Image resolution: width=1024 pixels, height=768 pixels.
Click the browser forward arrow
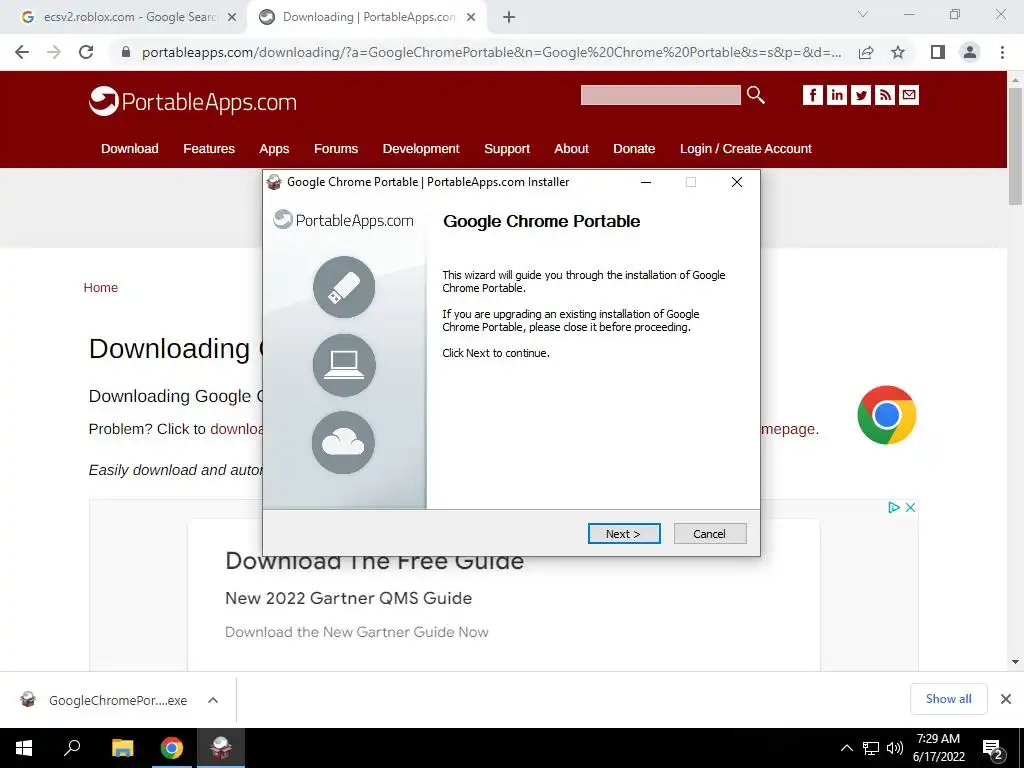(x=54, y=52)
